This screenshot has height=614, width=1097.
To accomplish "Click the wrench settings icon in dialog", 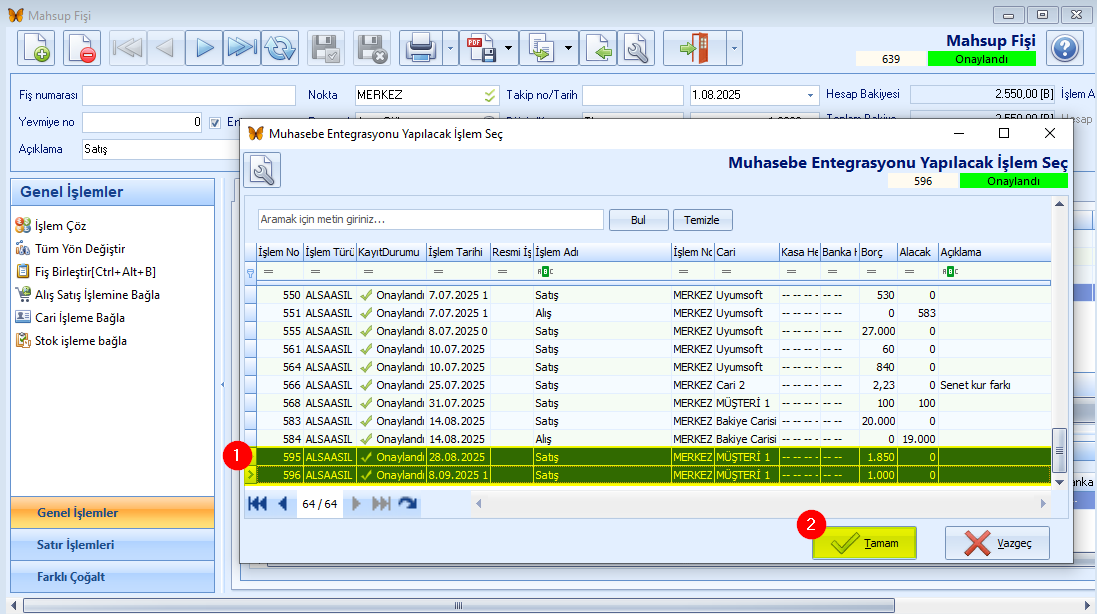I will click(262, 170).
